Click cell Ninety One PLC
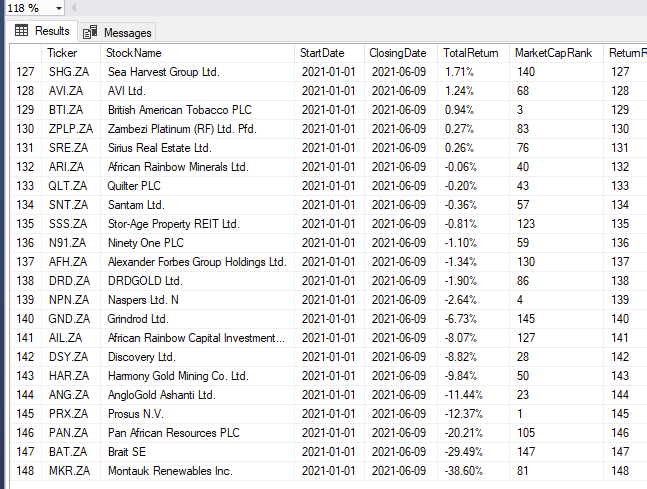647x489 pixels. click(198, 243)
